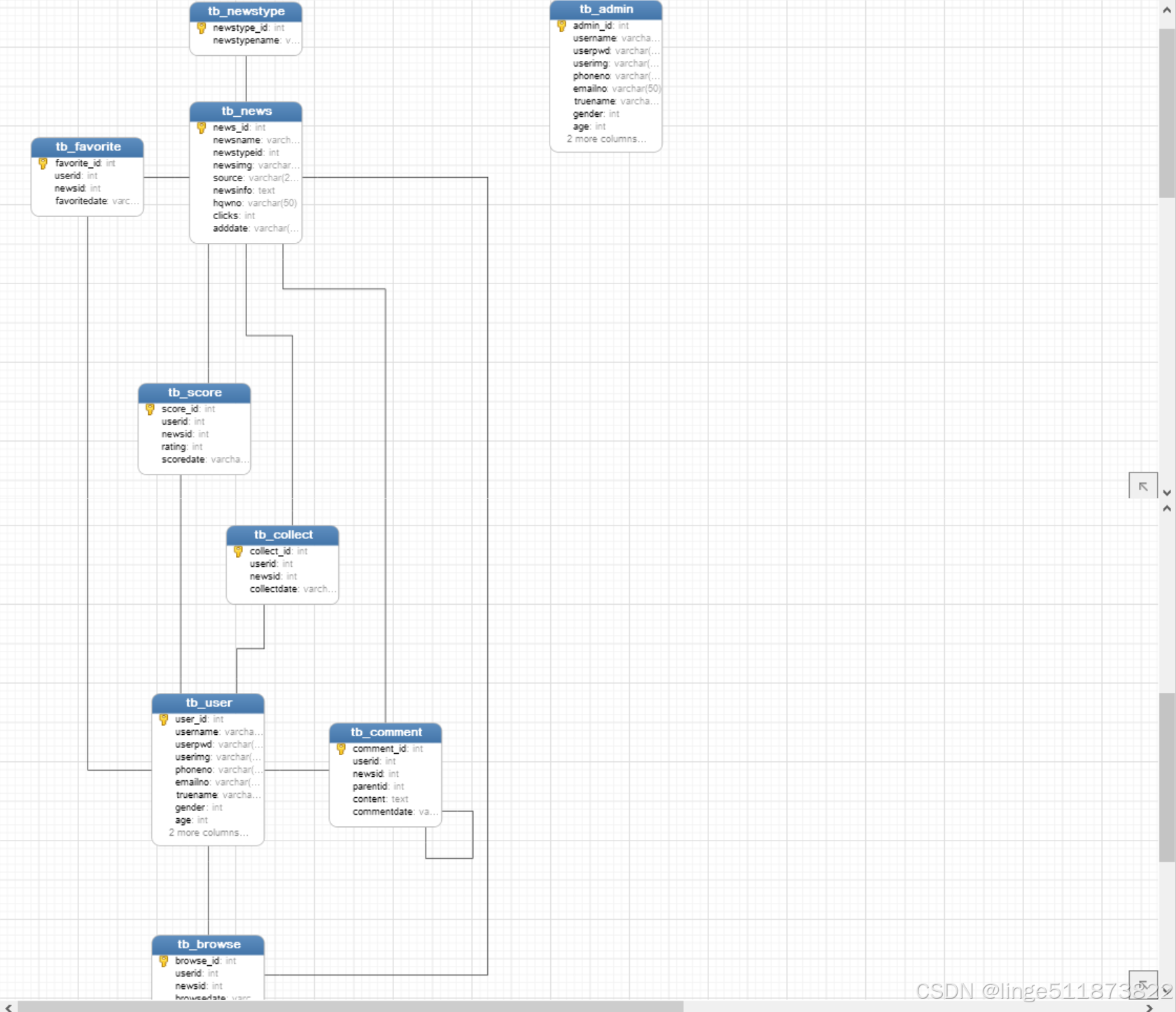Screen dimensions: 1176x1012
Task: Click the key icon beside user_id in tb_user
Action: [164, 719]
